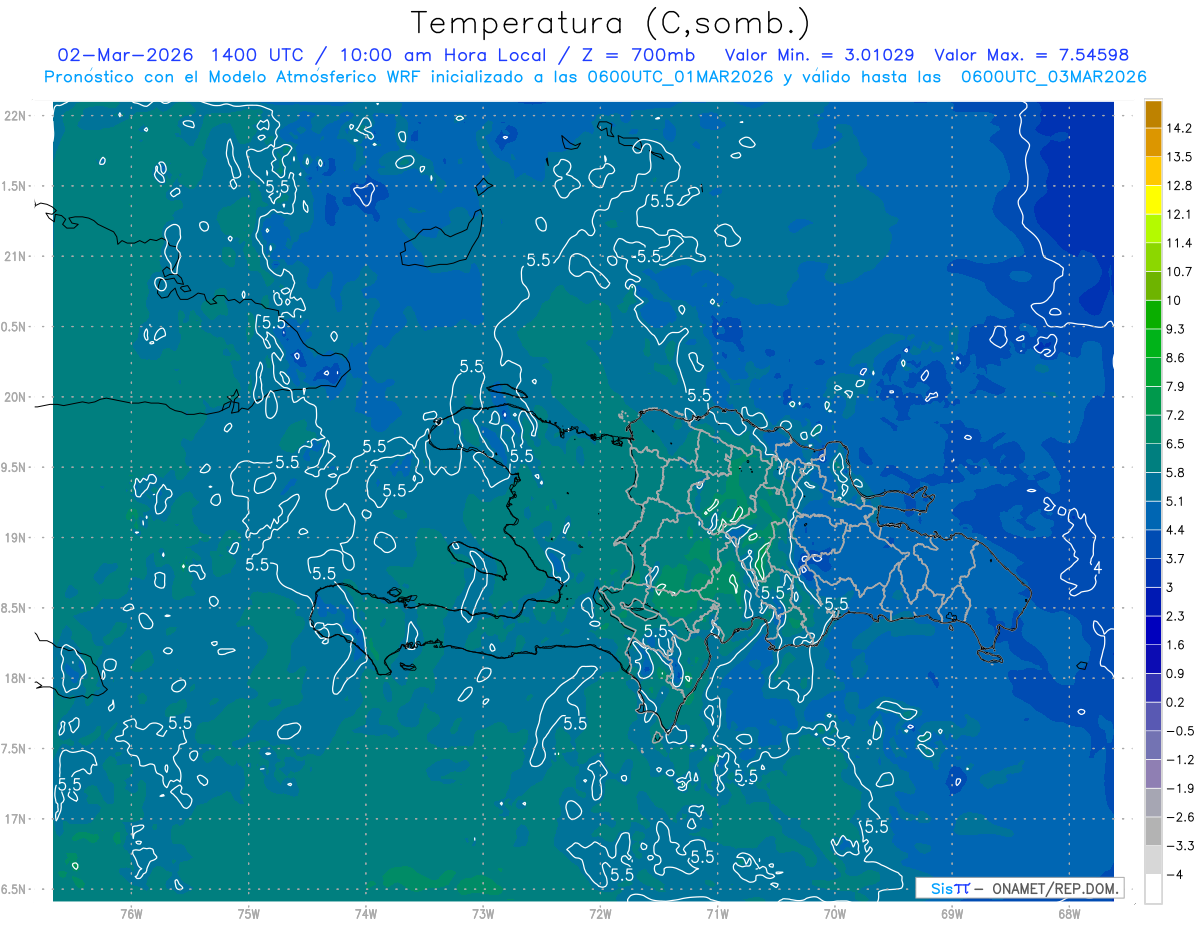Screen dimensions: 1200x927
Task: Click the 22N latitude label
Action: click(x=14, y=116)
